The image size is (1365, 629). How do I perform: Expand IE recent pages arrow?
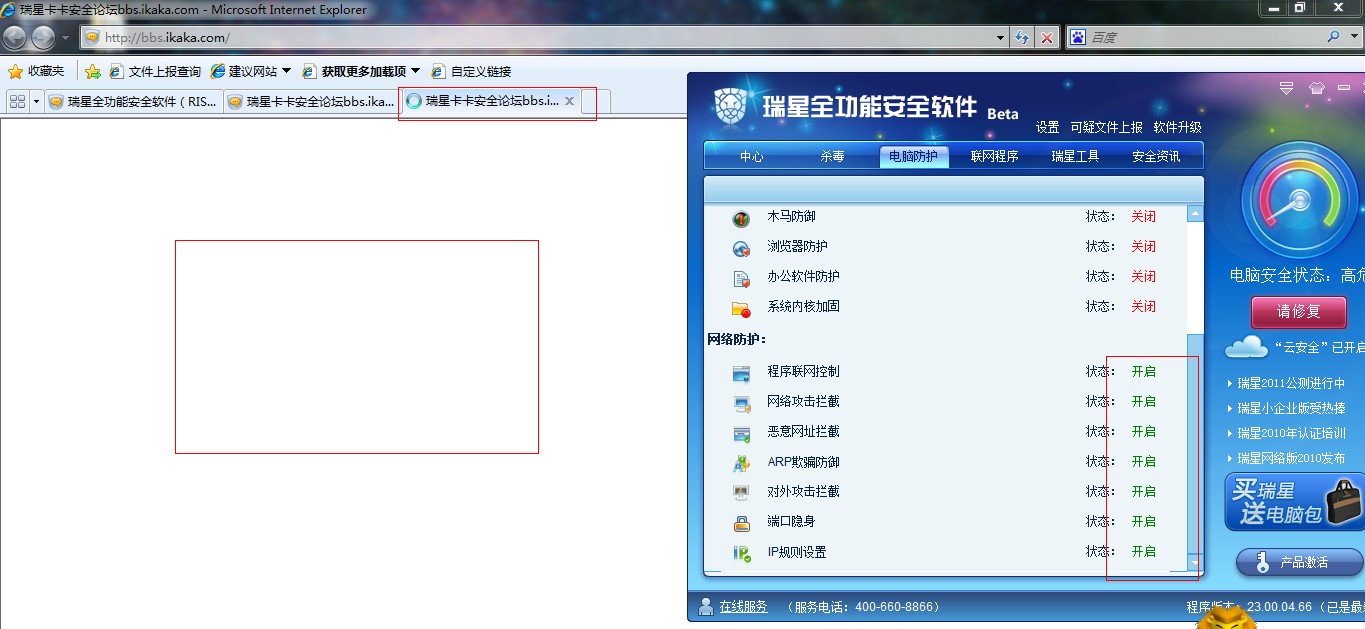point(65,38)
